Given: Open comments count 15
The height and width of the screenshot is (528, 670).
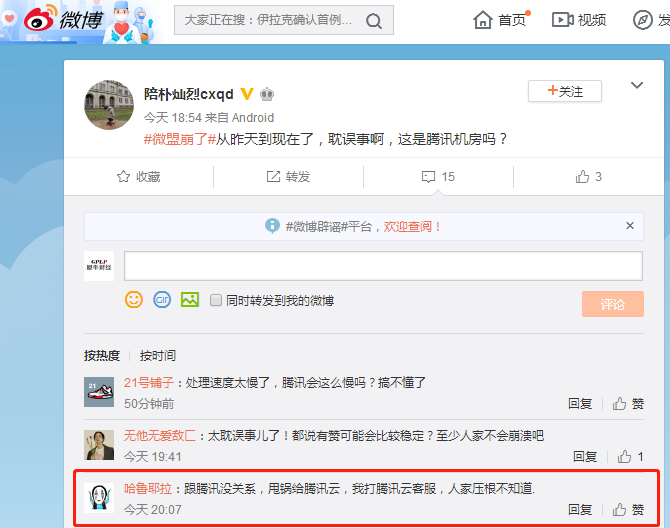Looking at the screenshot, I should [438, 176].
